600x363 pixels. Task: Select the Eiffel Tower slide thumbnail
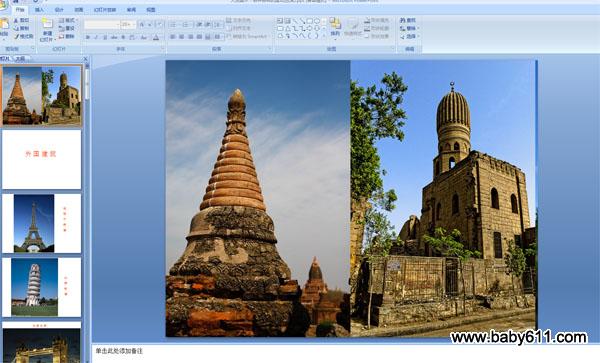tap(42, 223)
